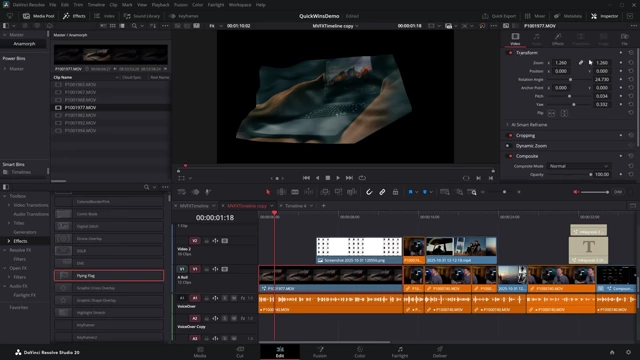Open the Composite Mode Normal dropdown
The height and width of the screenshot is (360, 640).
(578, 166)
